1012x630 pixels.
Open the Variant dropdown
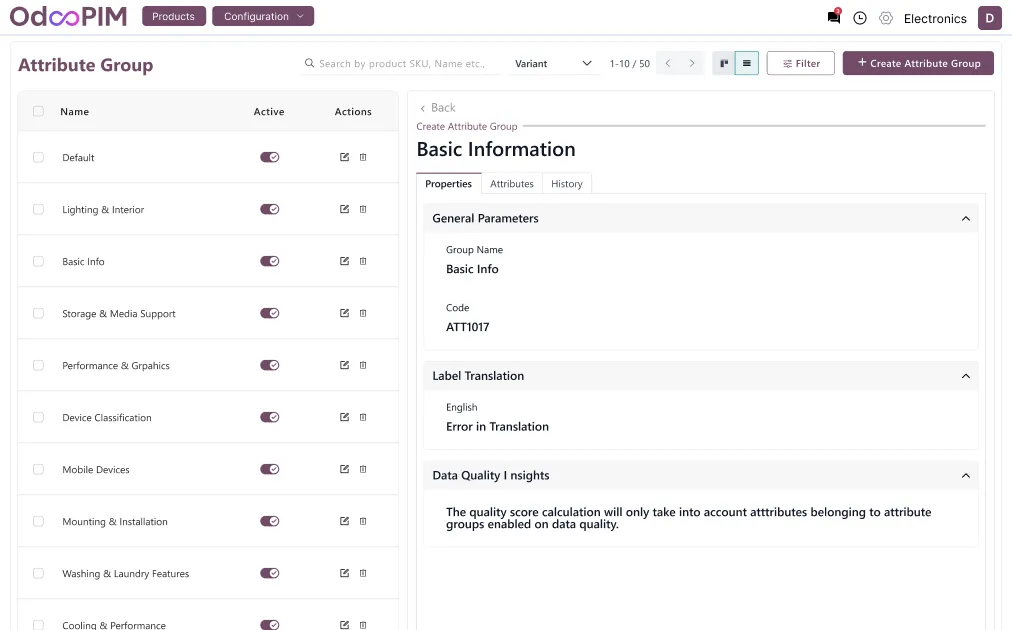coord(553,64)
